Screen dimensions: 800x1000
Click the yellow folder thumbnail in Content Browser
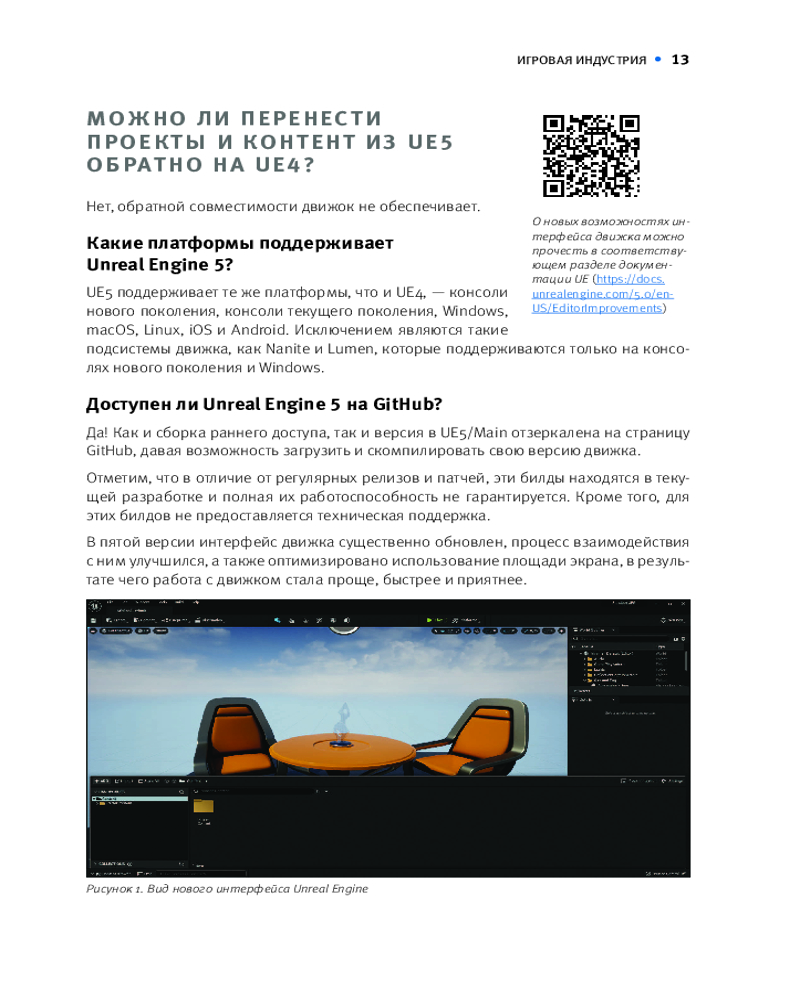203,806
